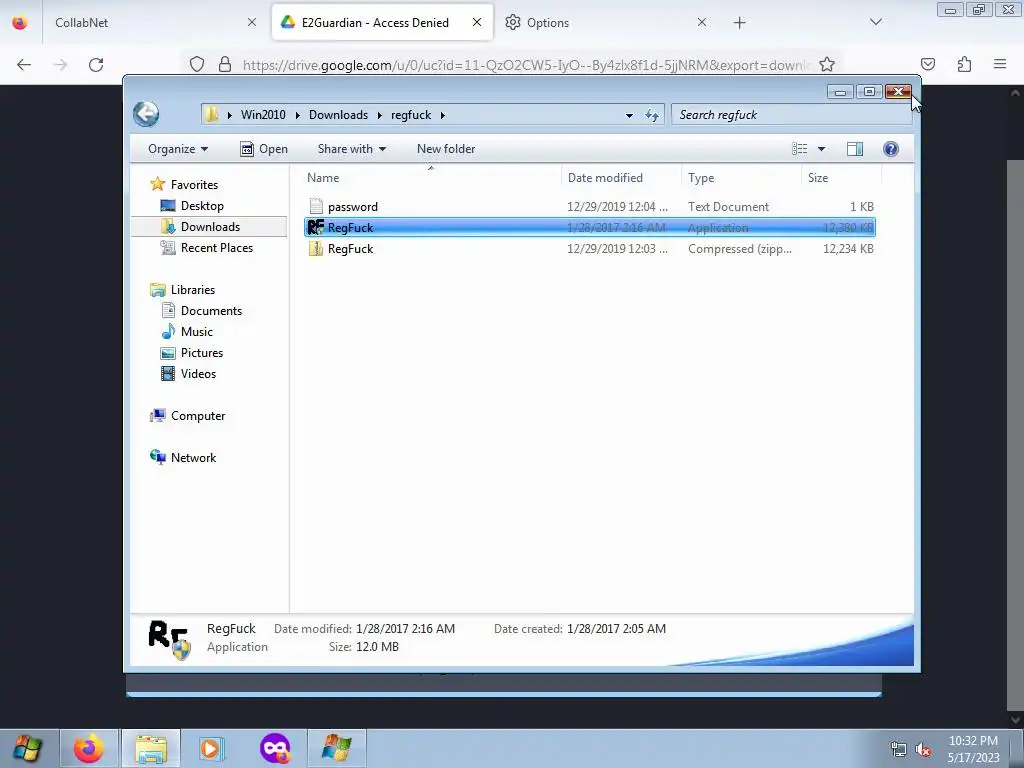Expand the arrow after Downloads breadcrumb

[379, 115]
